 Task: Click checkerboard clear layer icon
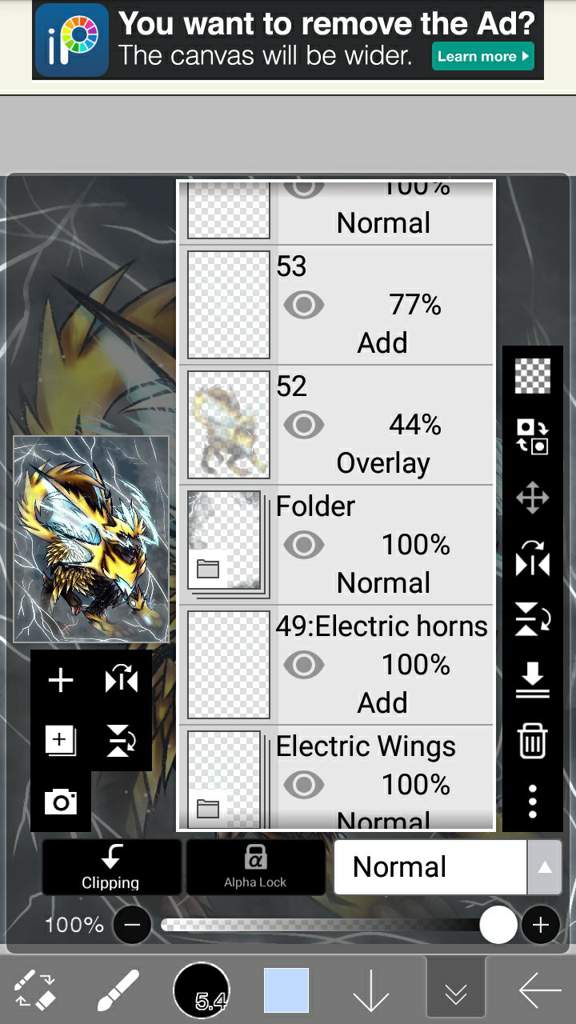(532, 376)
